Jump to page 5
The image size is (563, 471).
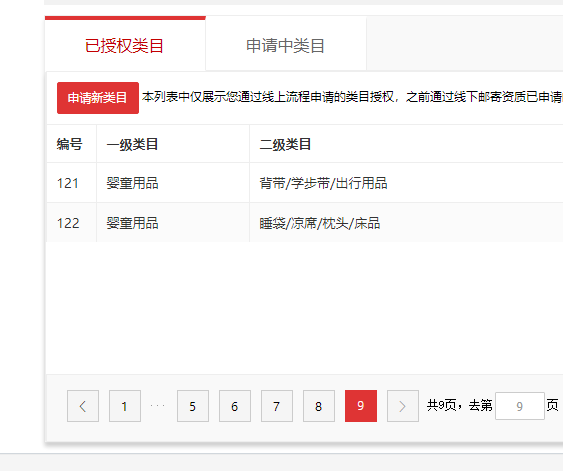pos(193,406)
